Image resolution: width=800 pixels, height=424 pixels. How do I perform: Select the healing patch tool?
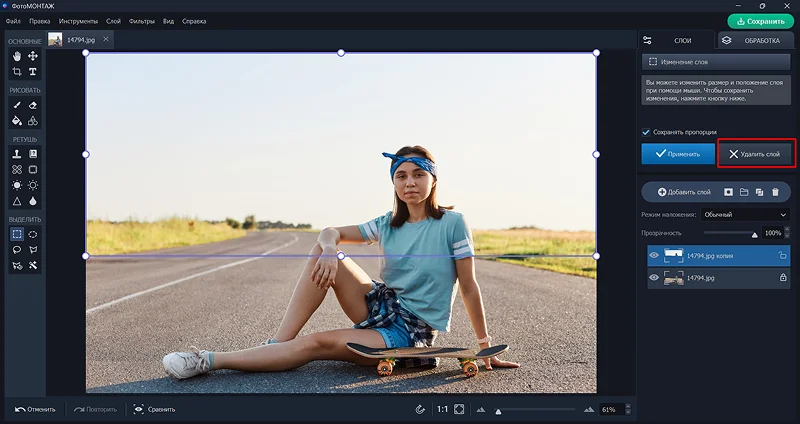17,169
